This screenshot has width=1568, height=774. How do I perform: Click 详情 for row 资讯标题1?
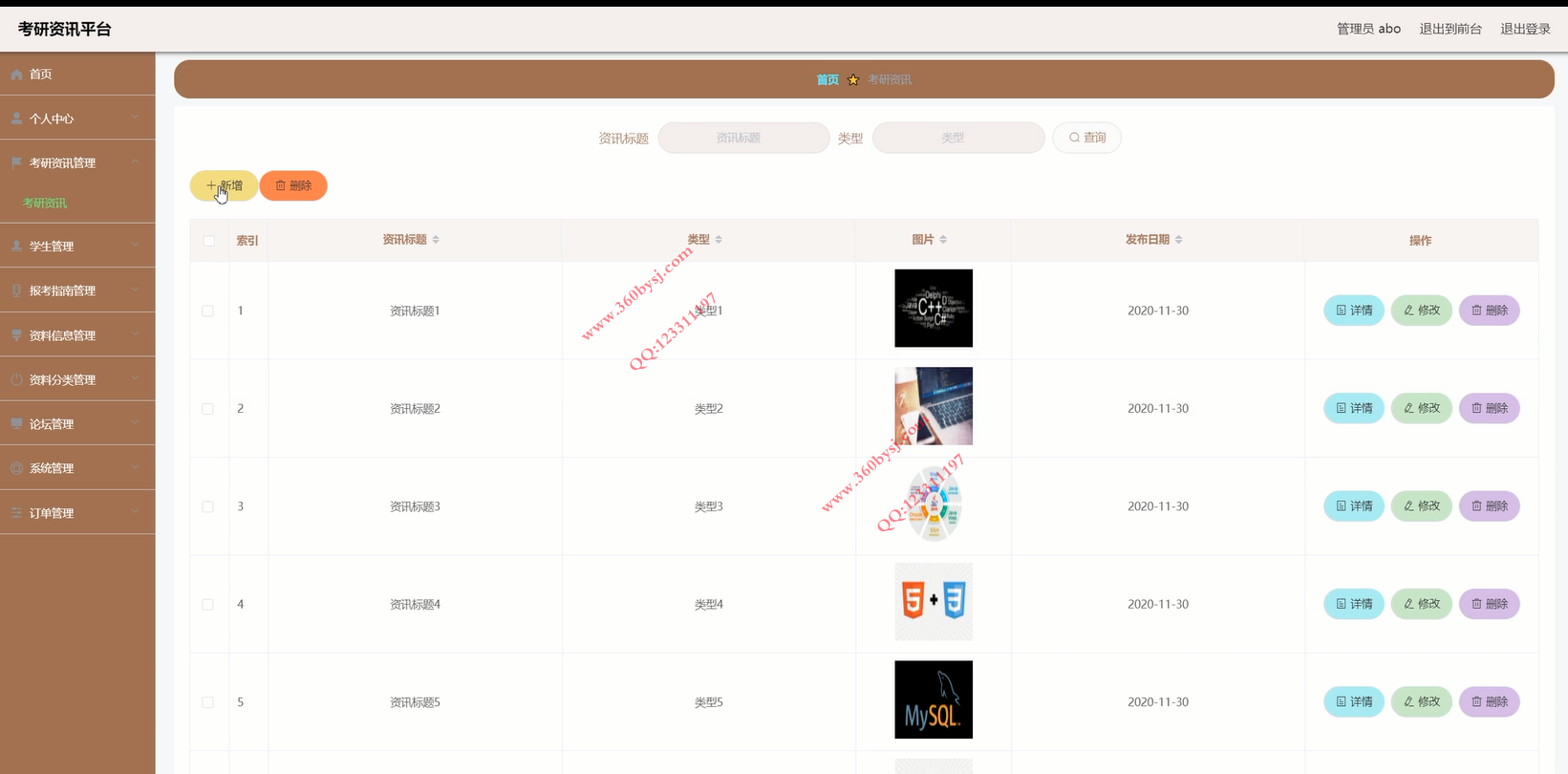1354,311
